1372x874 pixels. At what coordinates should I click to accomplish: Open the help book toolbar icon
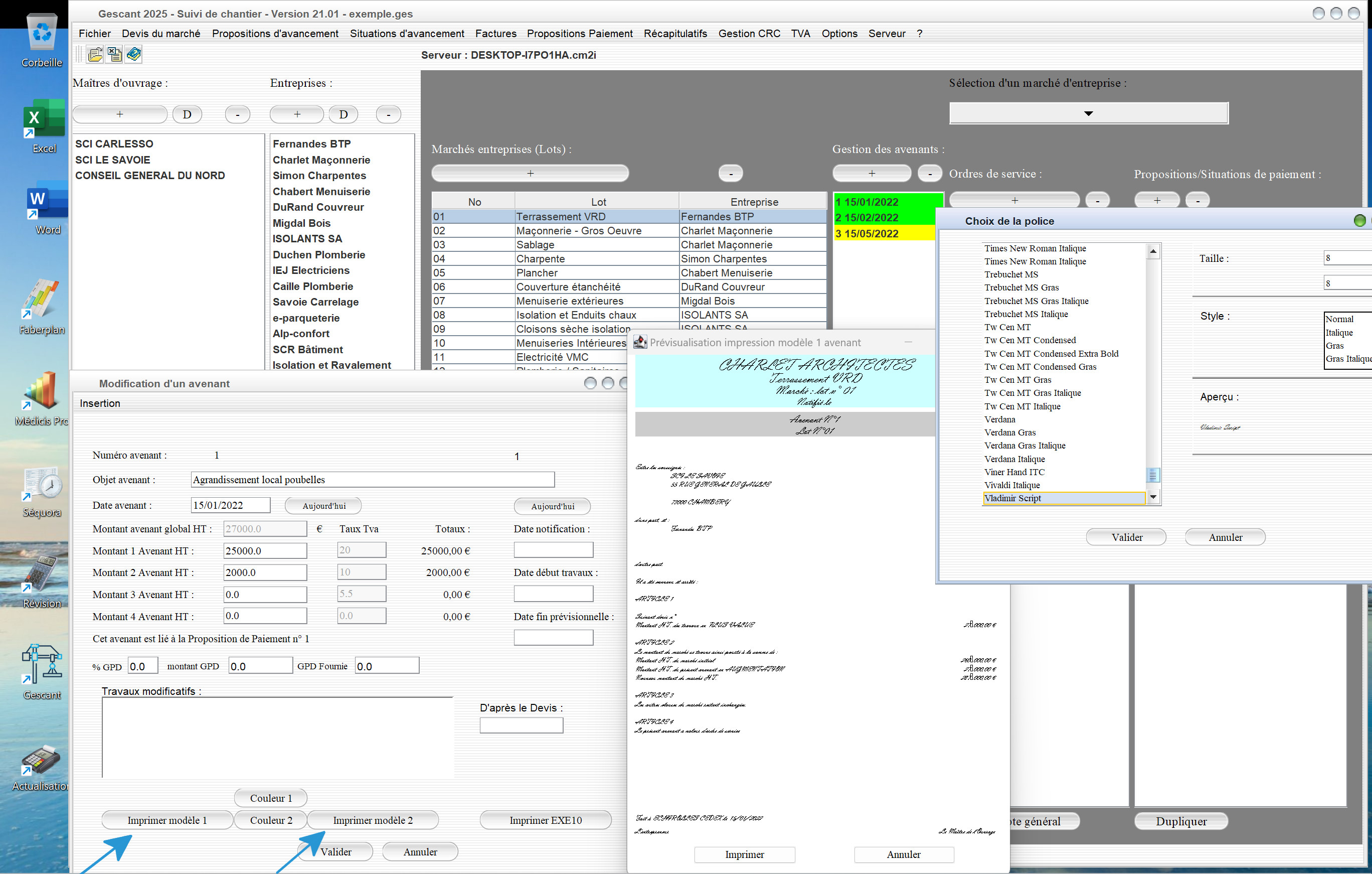tap(134, 55)
